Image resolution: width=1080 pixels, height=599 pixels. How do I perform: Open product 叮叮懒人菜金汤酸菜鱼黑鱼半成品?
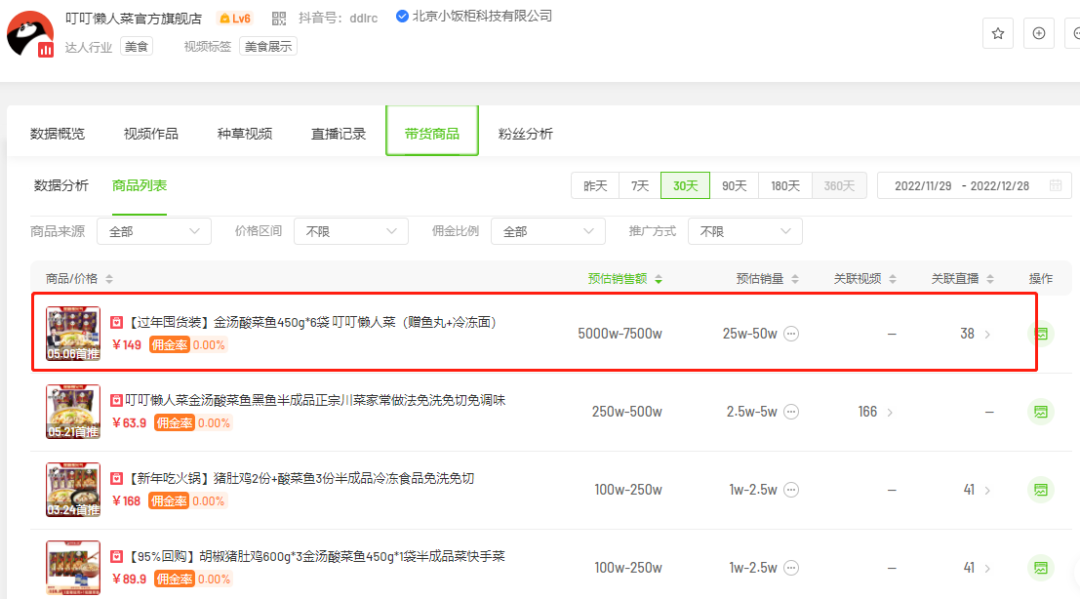click(315, 400)
